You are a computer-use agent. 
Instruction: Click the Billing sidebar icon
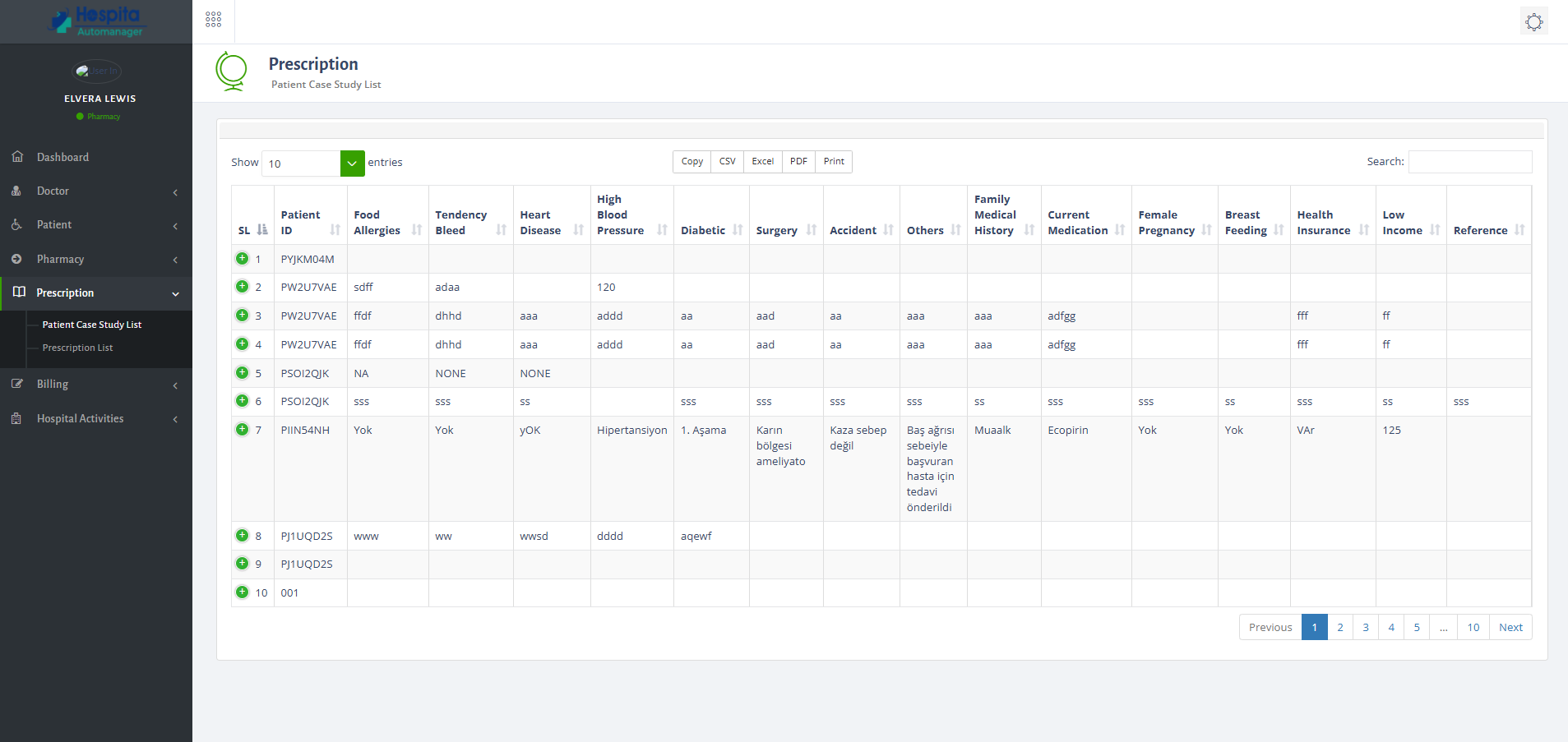point(17,384)
